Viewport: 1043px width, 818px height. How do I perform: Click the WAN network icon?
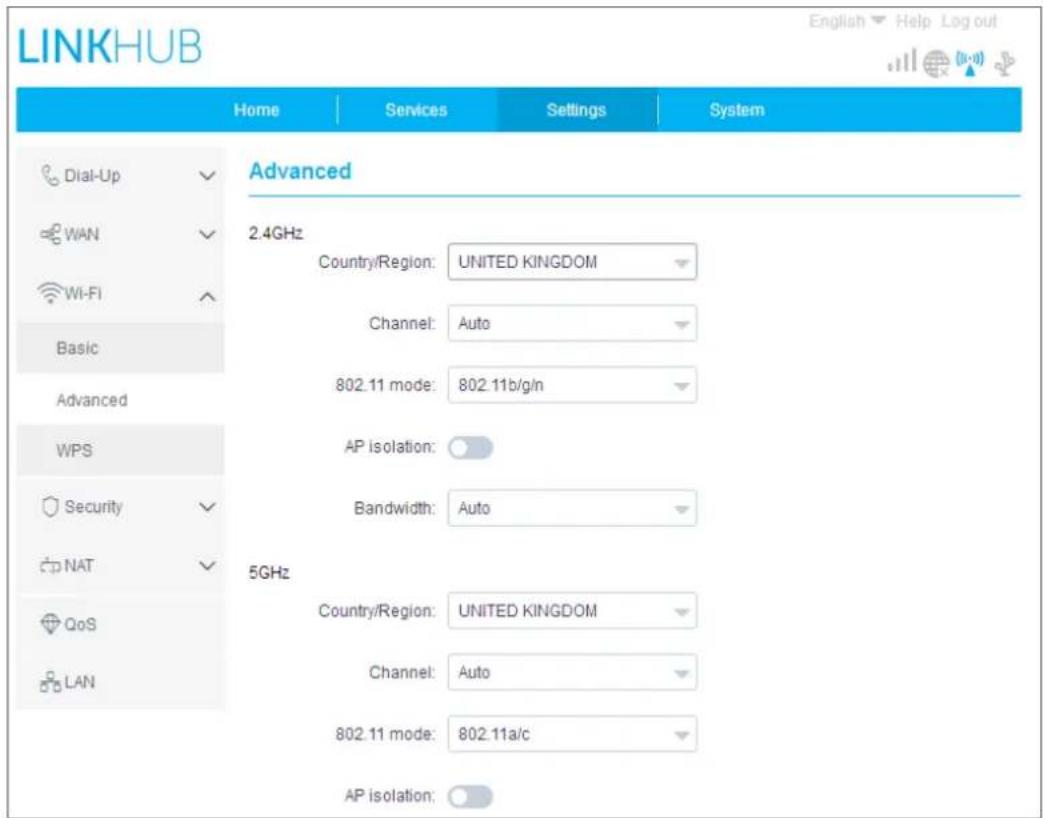point(51,234)
